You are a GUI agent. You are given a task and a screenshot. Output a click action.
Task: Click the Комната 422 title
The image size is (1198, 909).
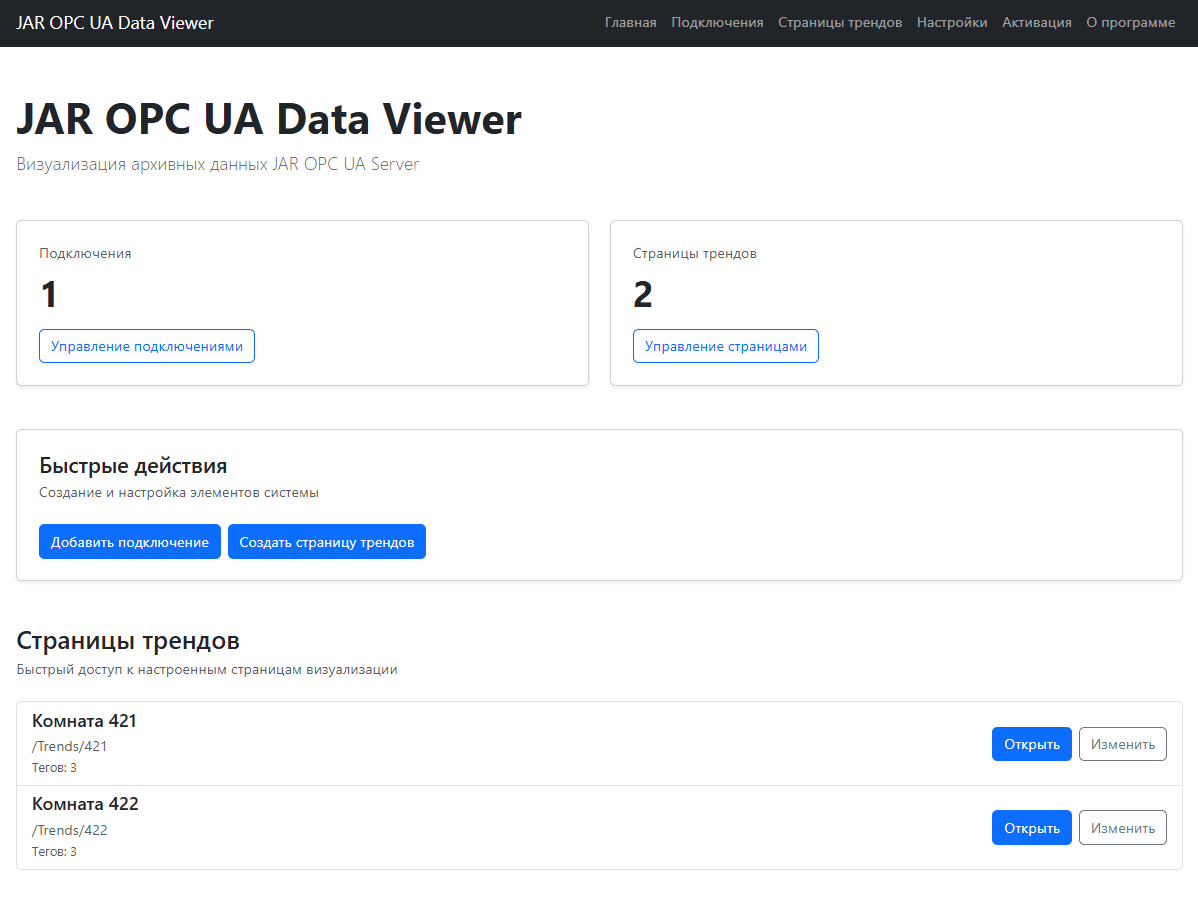coord(85,804)
